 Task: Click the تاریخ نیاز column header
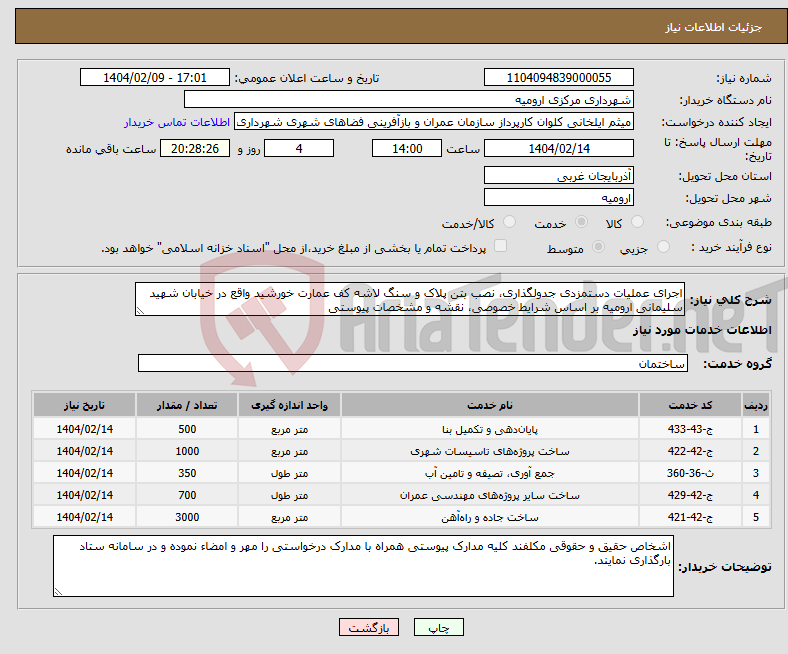tap(84, 405)
